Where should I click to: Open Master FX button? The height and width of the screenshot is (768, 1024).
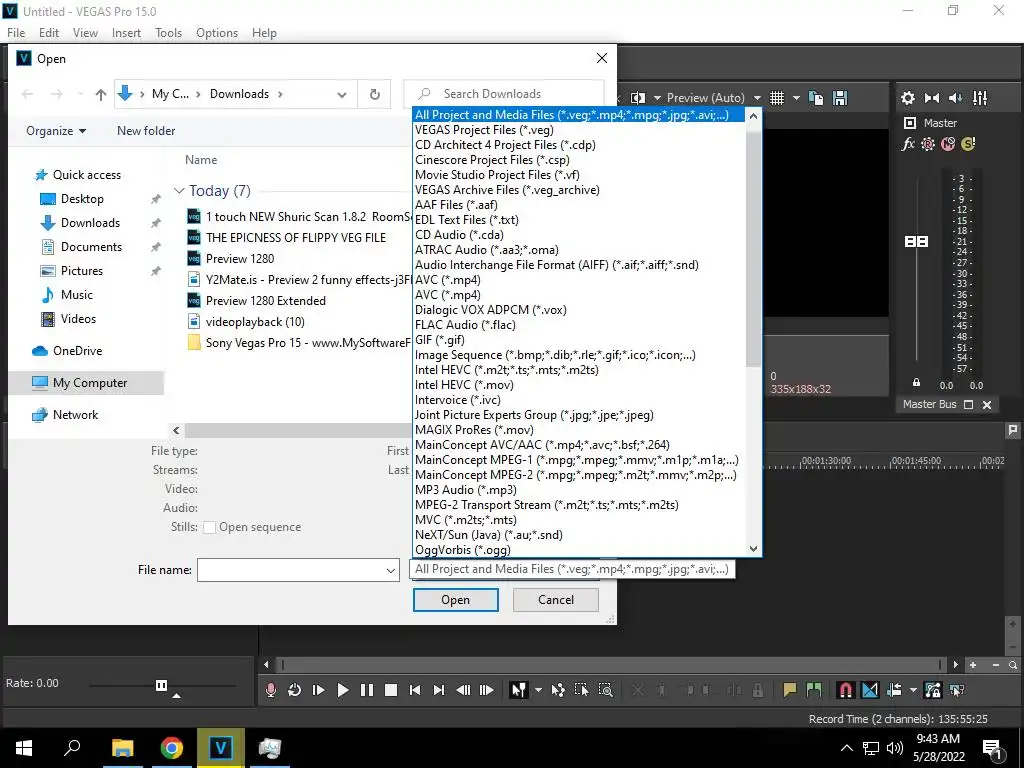[908, 144]
